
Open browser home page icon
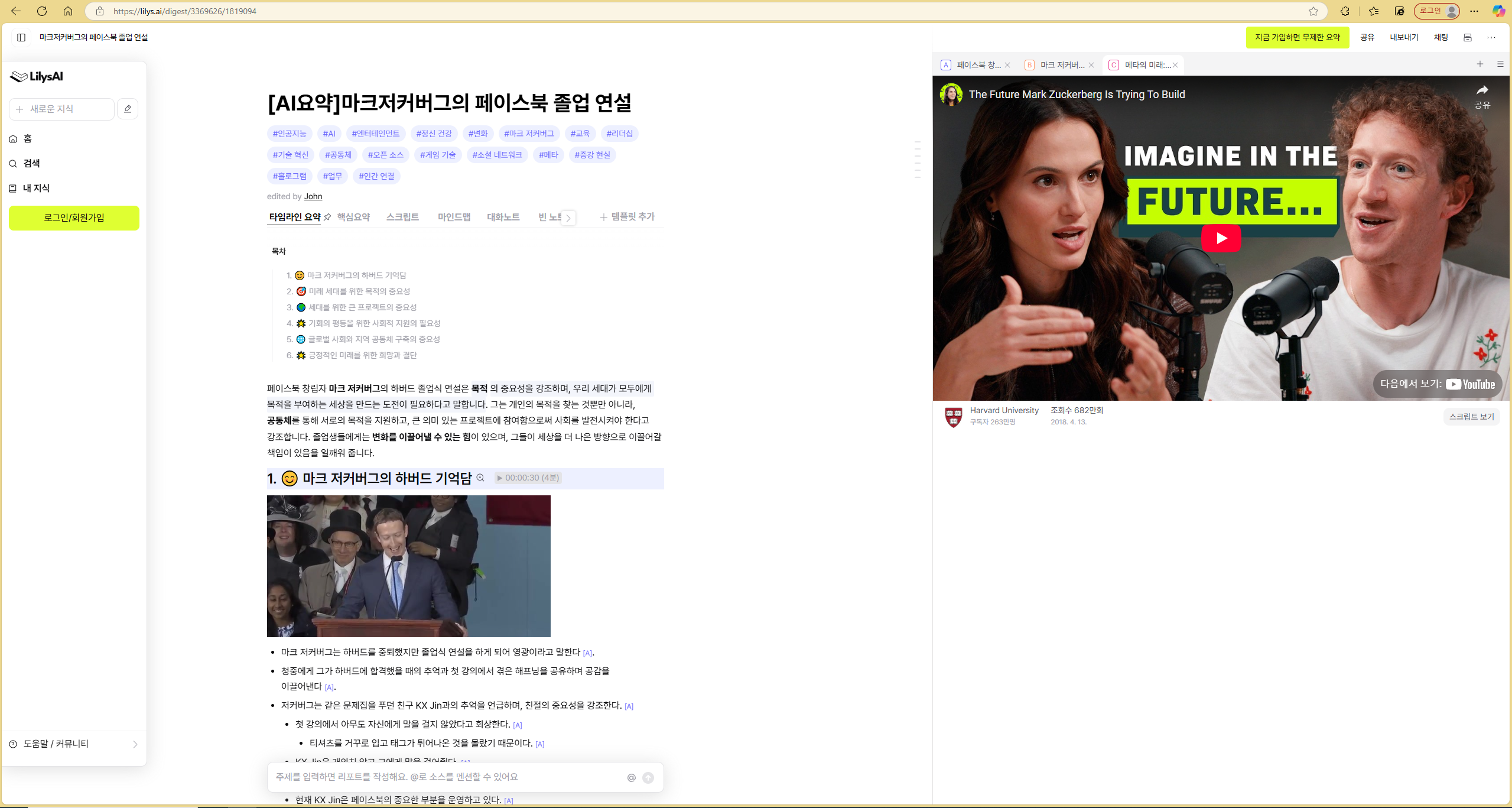click(x=68, y=11)
